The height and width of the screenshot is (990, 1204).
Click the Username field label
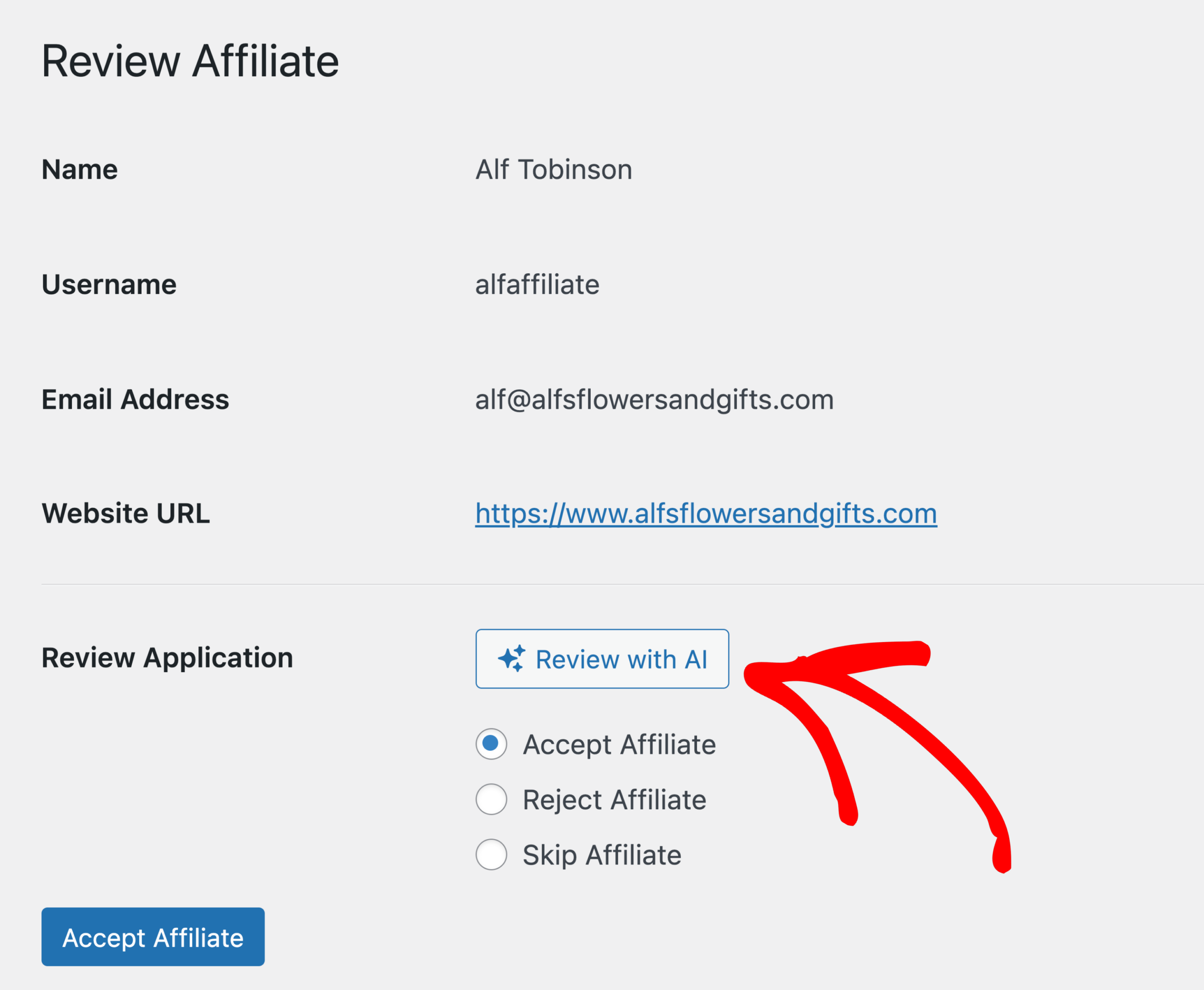tap(109, 285)
